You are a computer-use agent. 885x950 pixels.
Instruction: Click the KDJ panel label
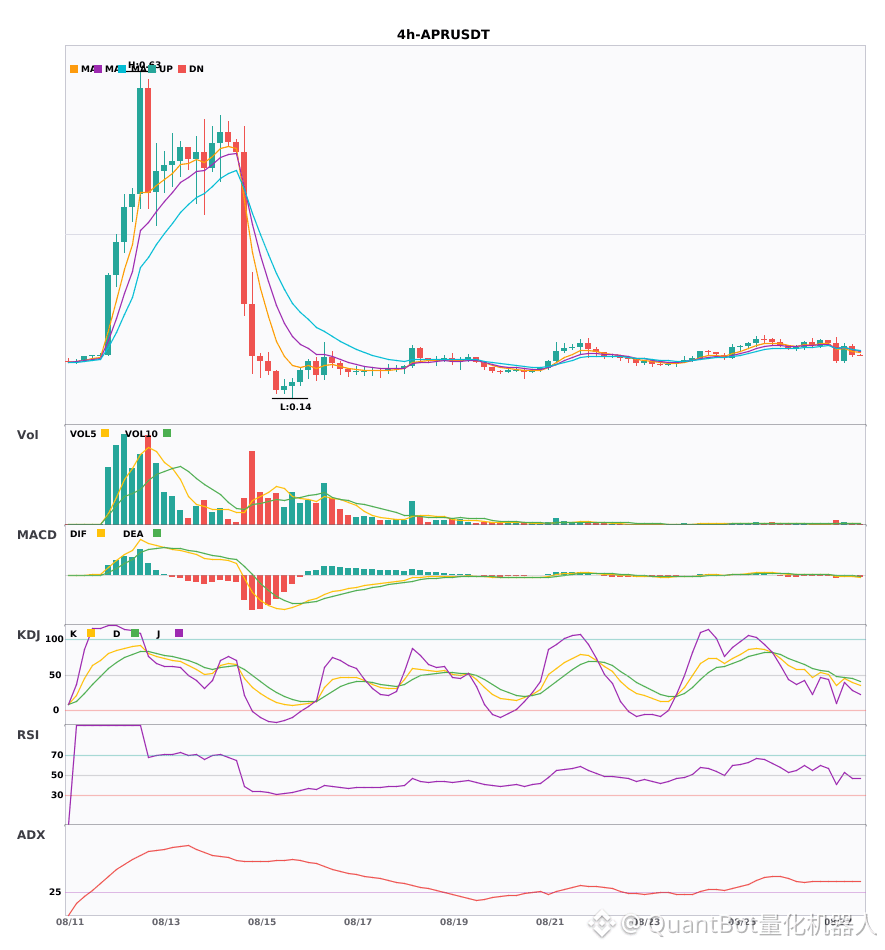[x=28, y=635]
